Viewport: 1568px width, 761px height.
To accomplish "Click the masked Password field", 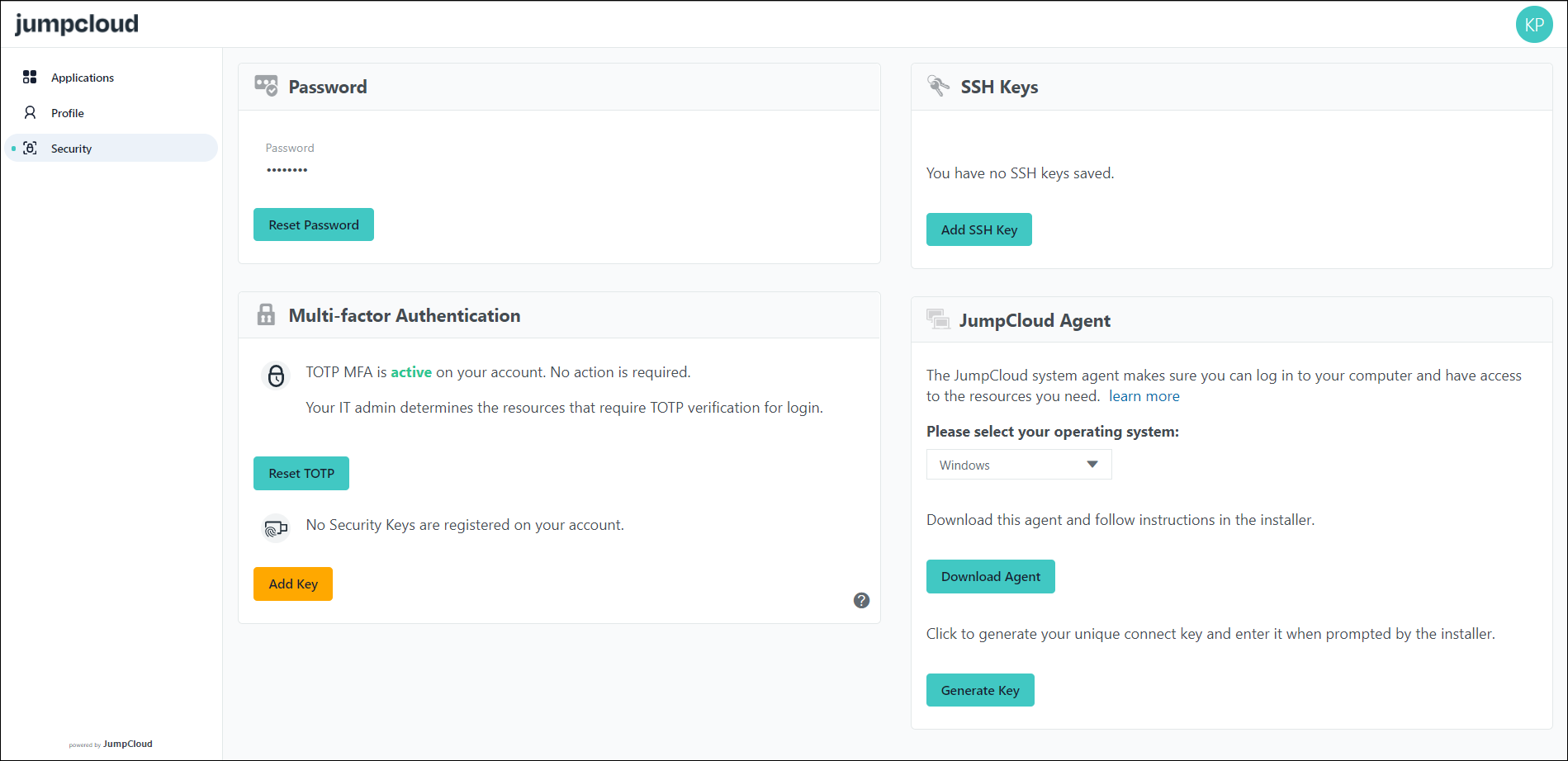I will tap(287, 169).
